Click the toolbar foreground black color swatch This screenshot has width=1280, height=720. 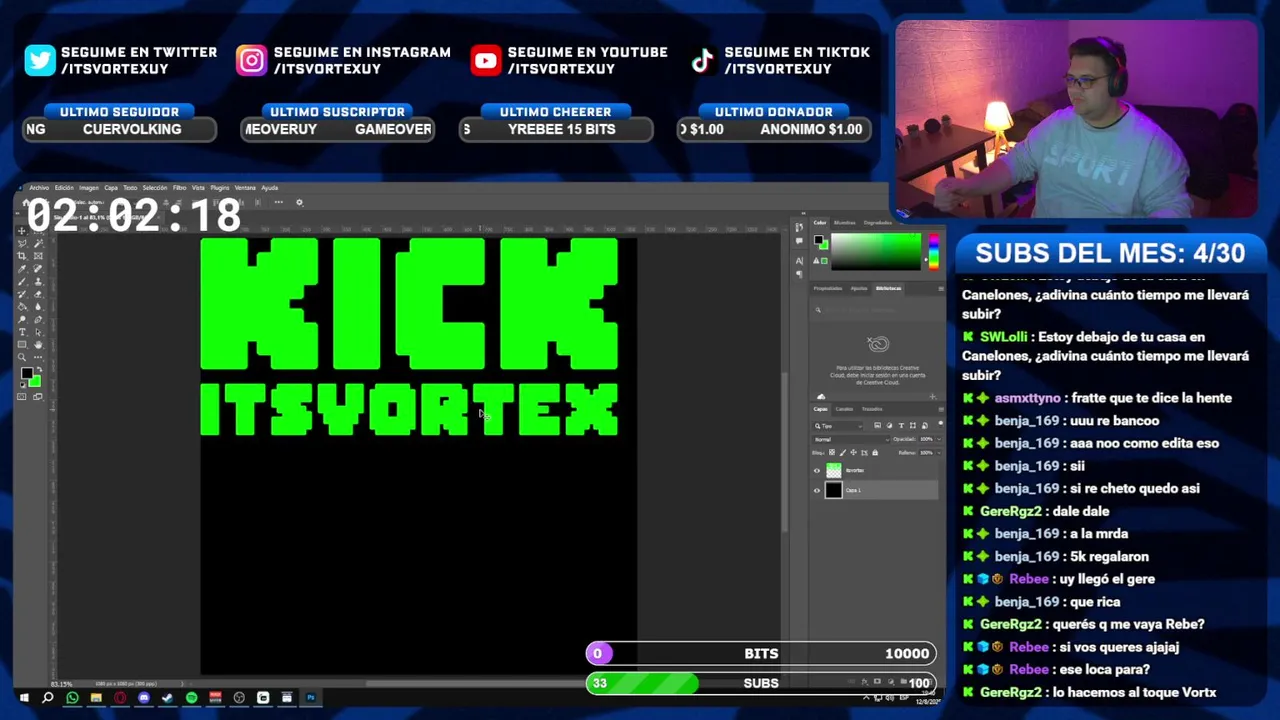(26, 373)
